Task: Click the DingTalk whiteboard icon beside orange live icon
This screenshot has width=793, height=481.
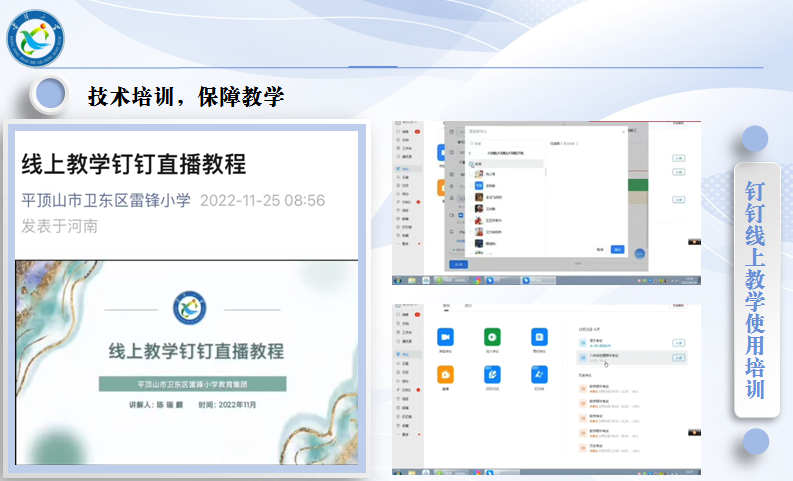Action: point(492,374)
